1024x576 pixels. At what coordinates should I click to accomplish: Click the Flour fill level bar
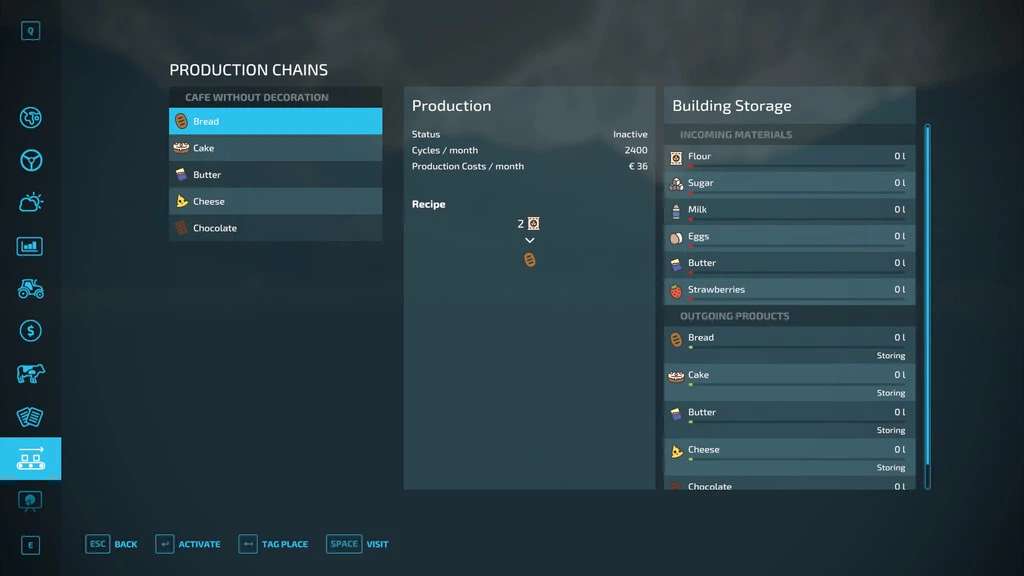[x=795, y=166]
